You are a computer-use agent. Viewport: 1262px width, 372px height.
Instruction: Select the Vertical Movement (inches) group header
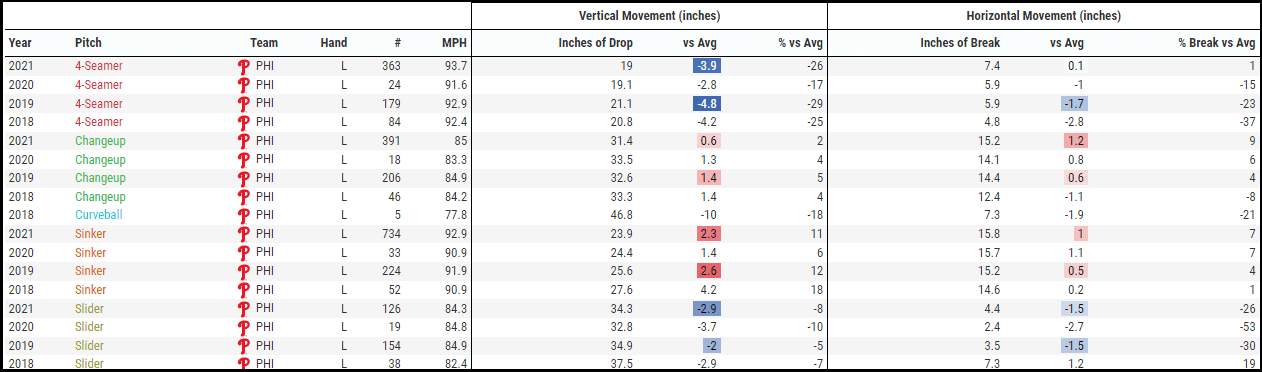point(649,16)
